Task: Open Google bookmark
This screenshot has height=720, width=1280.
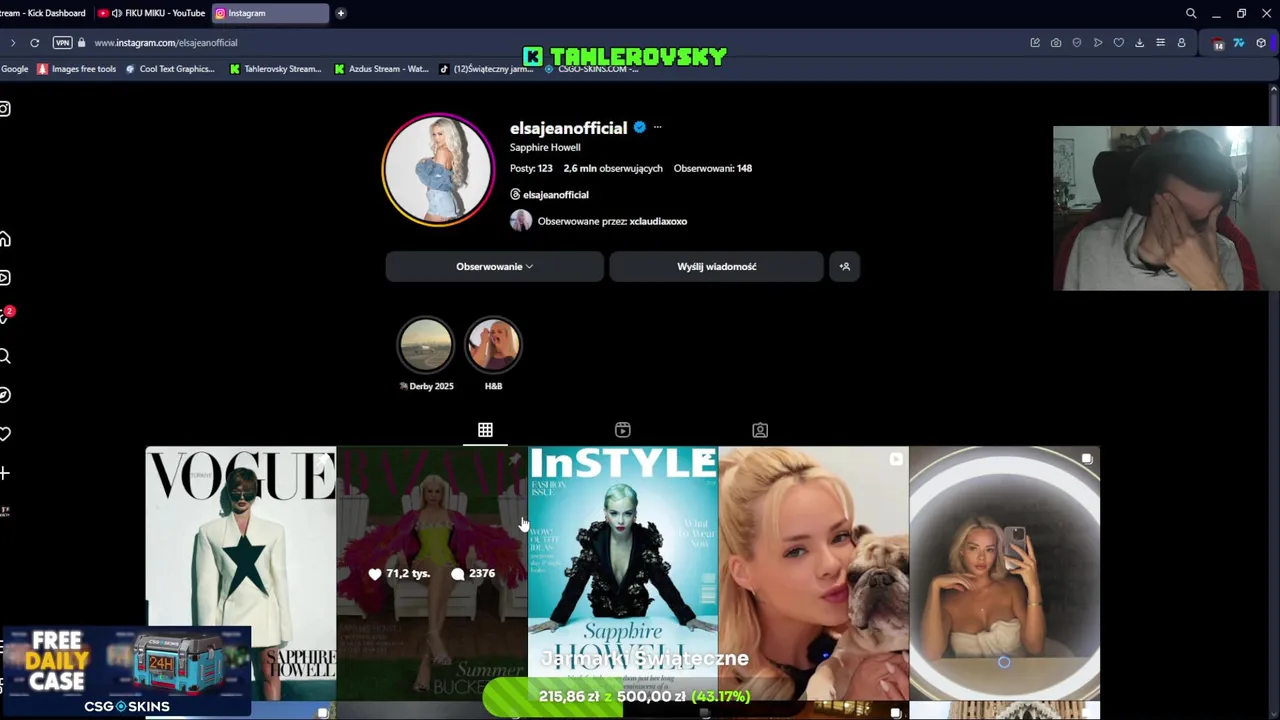Action: point(14,69)
